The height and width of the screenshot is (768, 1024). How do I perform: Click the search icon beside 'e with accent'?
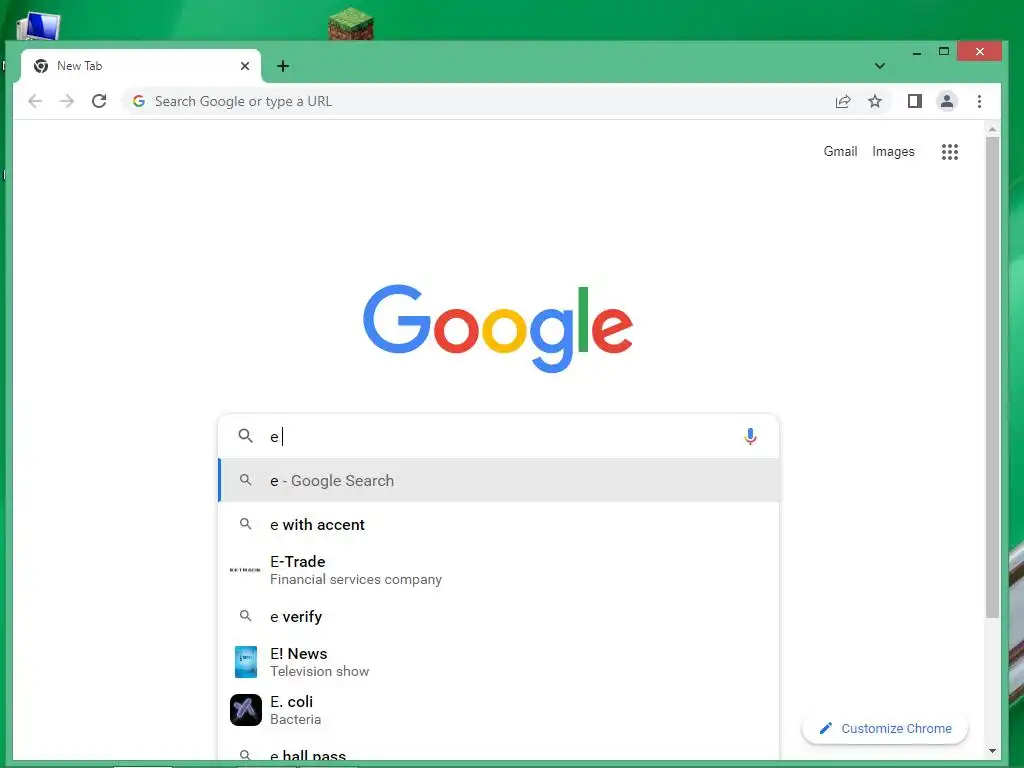tap(246, 524)
